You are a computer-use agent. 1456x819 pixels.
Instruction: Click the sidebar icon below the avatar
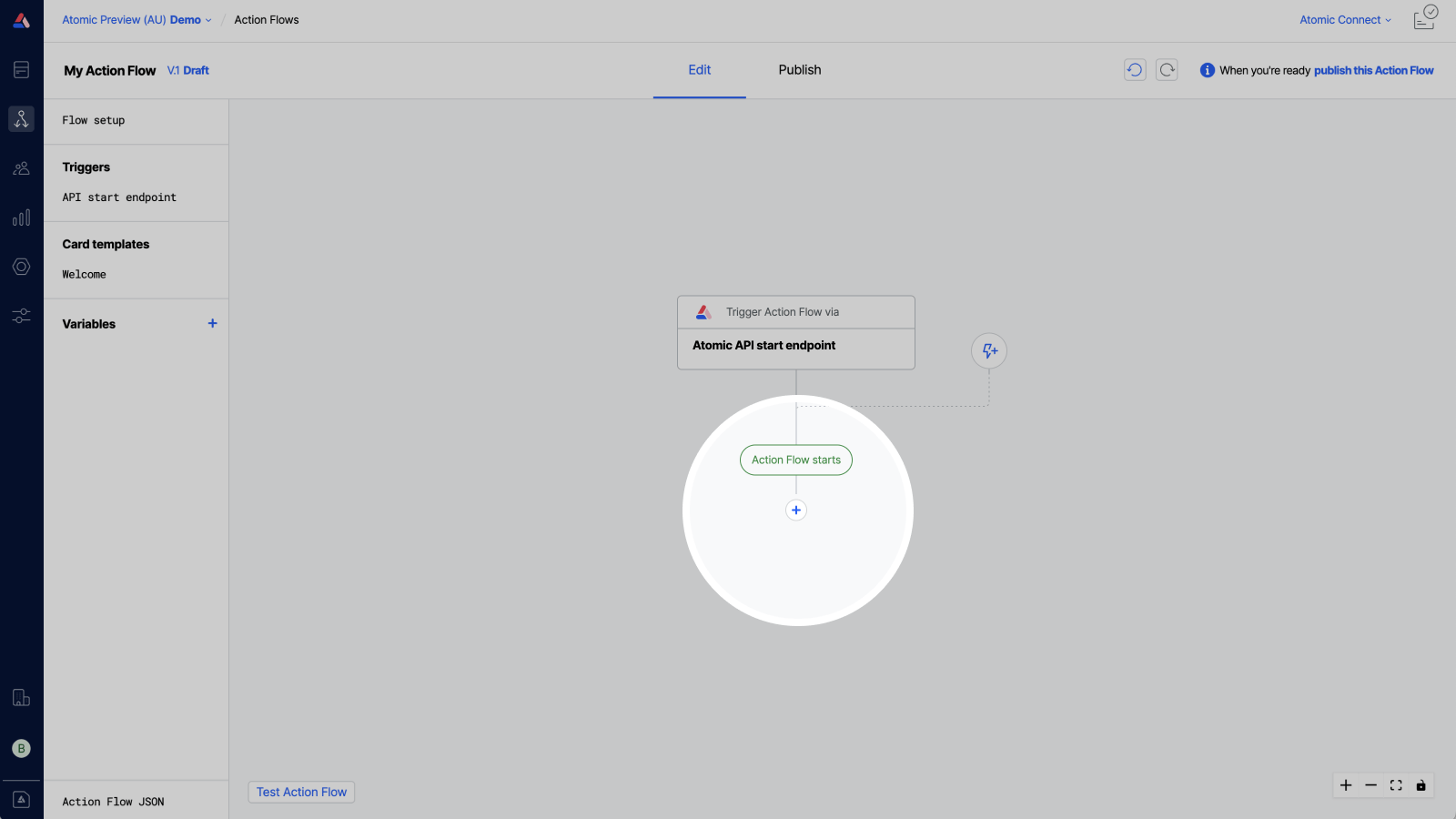point(22,800)
